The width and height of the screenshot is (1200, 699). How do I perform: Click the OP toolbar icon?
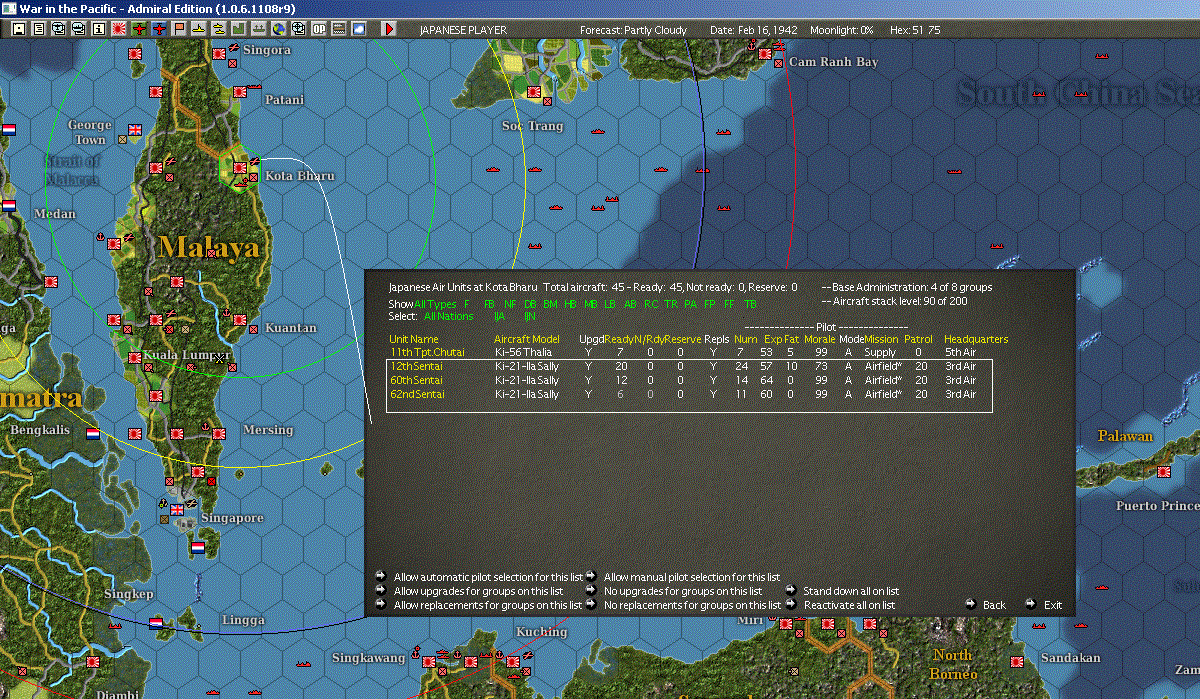pyautogui.click(x=318, y=29)
